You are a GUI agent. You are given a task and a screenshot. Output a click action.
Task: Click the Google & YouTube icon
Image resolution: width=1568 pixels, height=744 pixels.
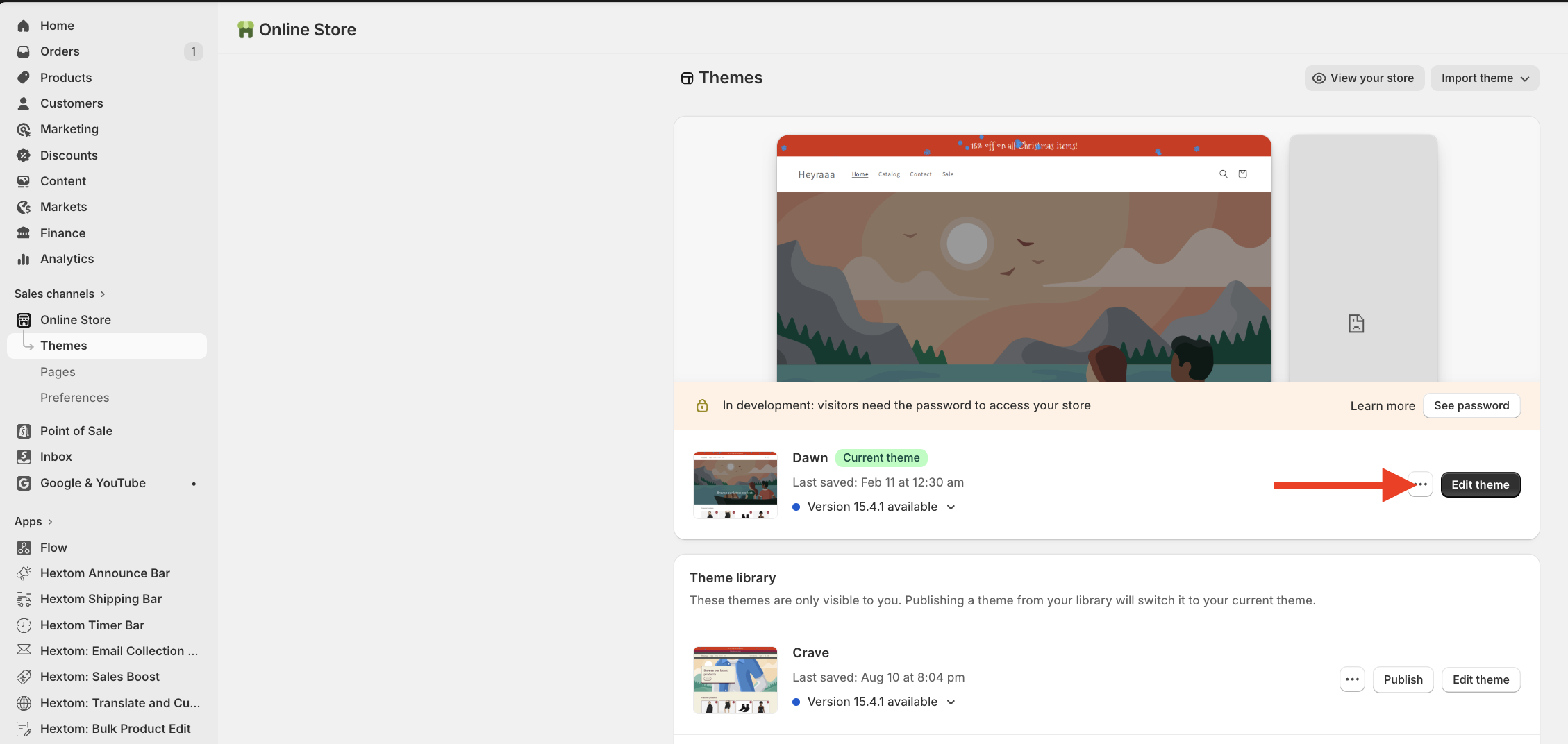pos(24,483)
